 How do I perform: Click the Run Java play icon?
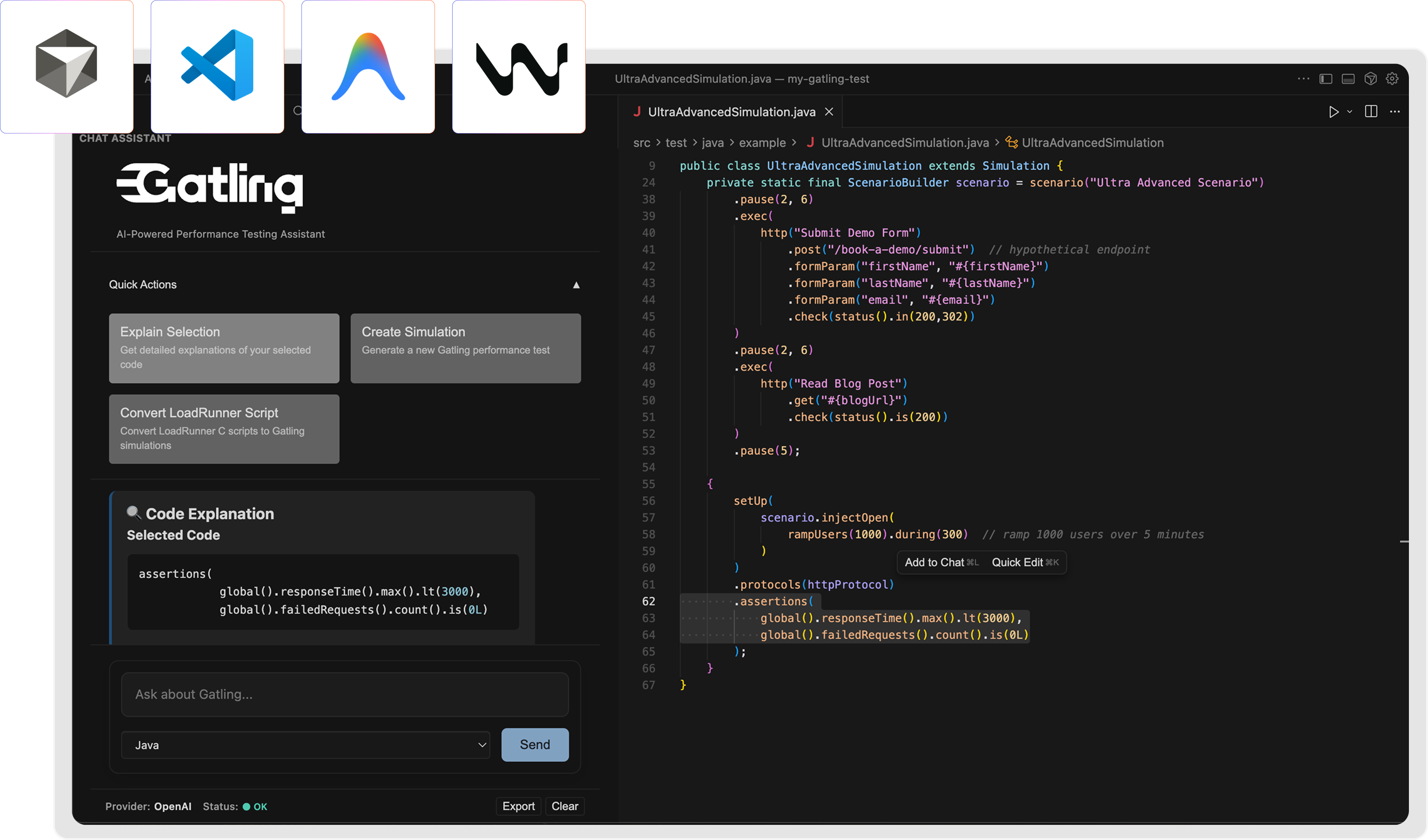pyautogui.click(x=1334, y=112)
